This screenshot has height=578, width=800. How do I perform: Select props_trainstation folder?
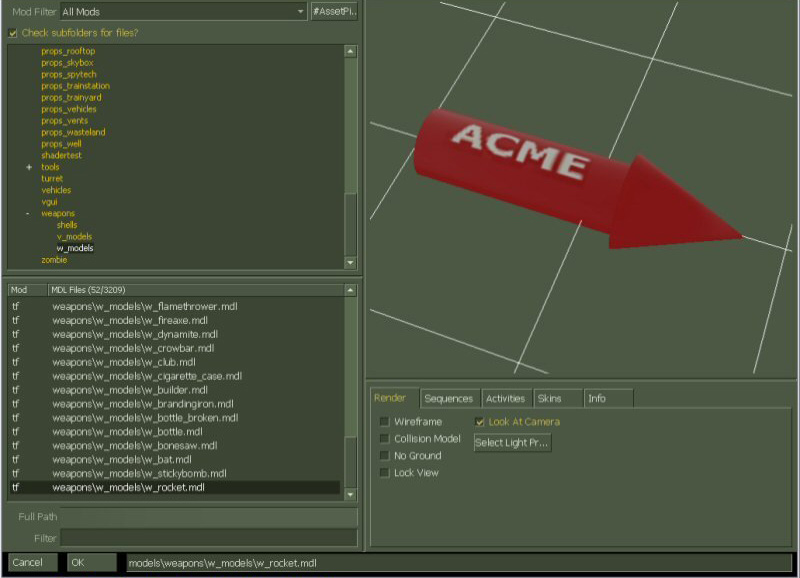(76, 86)
